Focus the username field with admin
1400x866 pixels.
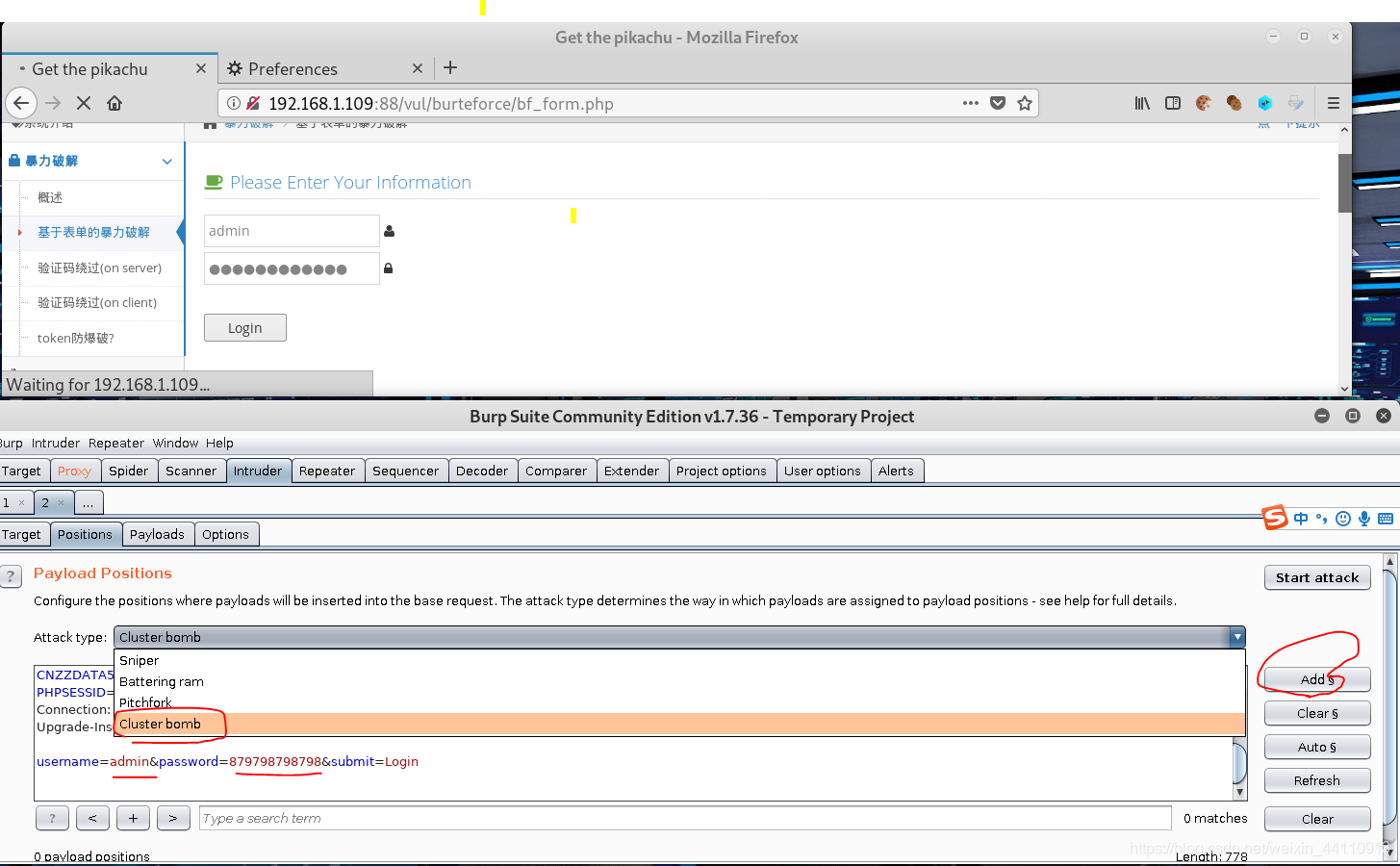pos(292,231)
